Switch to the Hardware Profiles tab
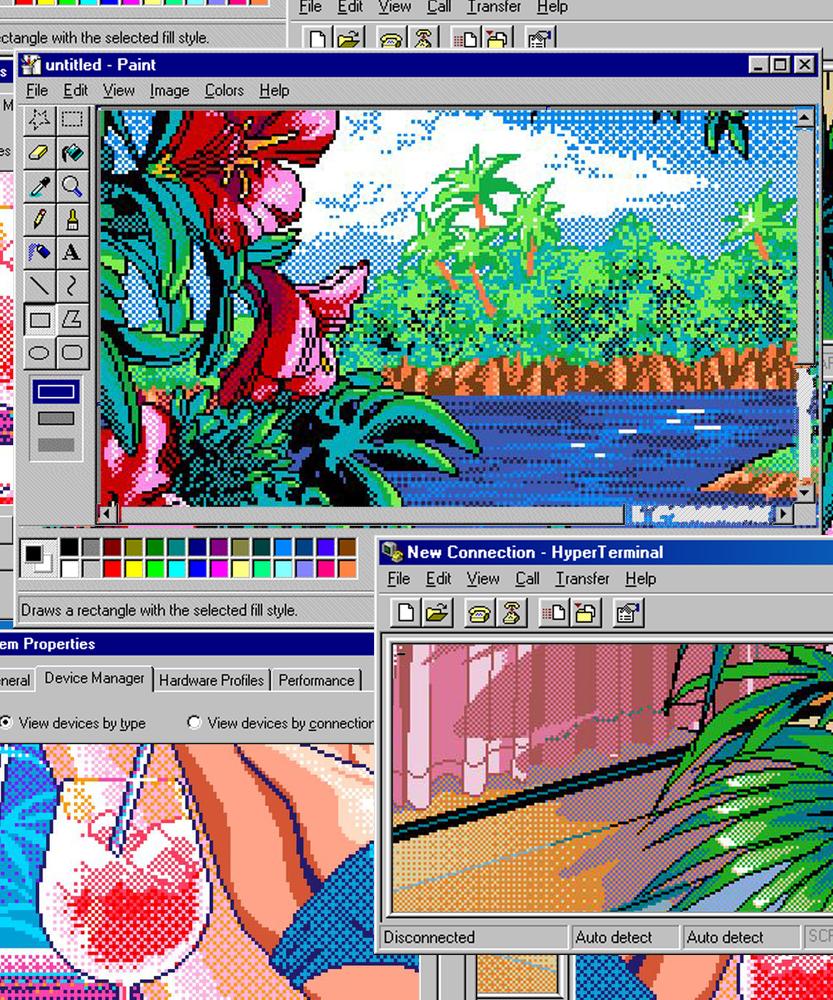 coord(211,680)
